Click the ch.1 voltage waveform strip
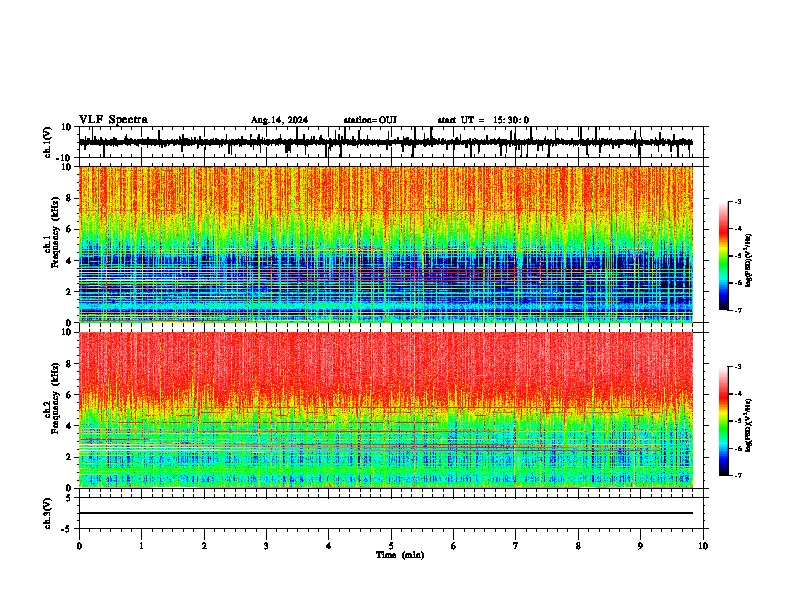This screenshot has width=792, height=612. [386, 142]
